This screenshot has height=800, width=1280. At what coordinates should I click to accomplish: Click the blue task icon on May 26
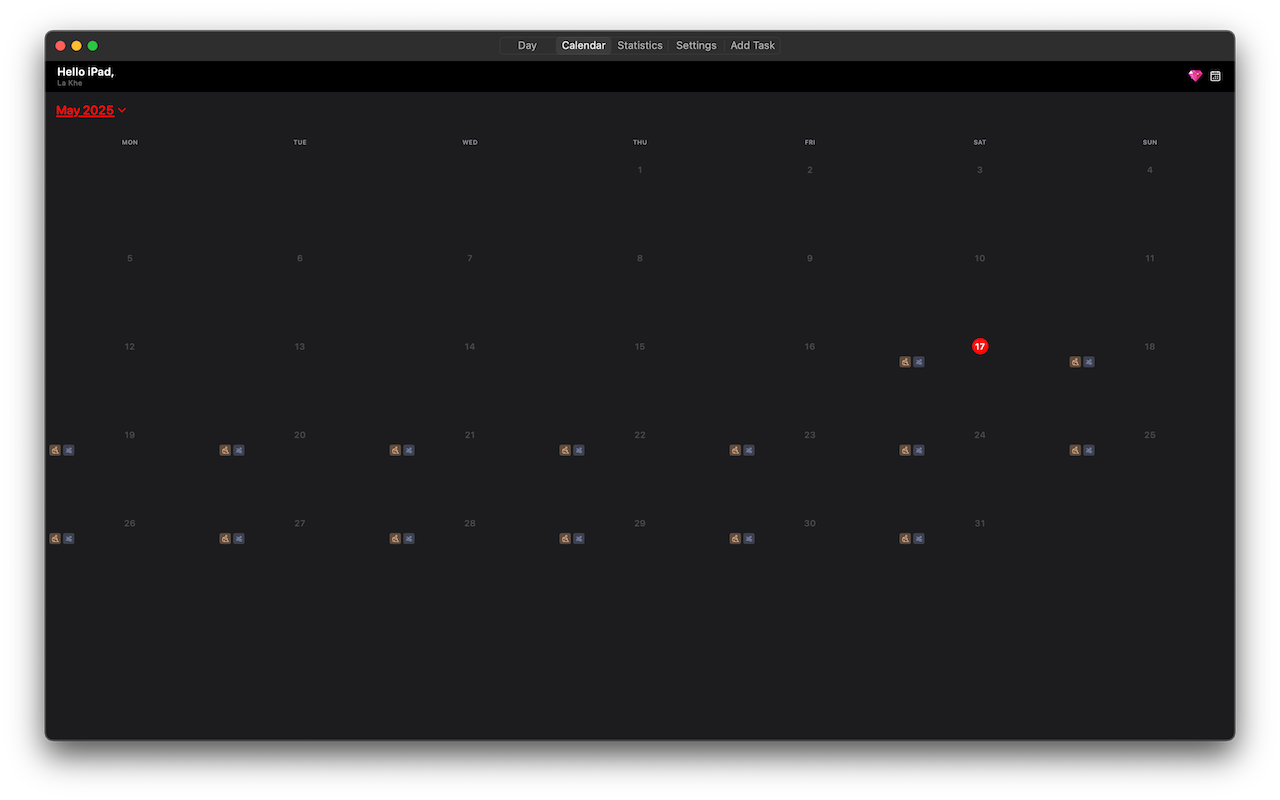click(x=69, y=538)
